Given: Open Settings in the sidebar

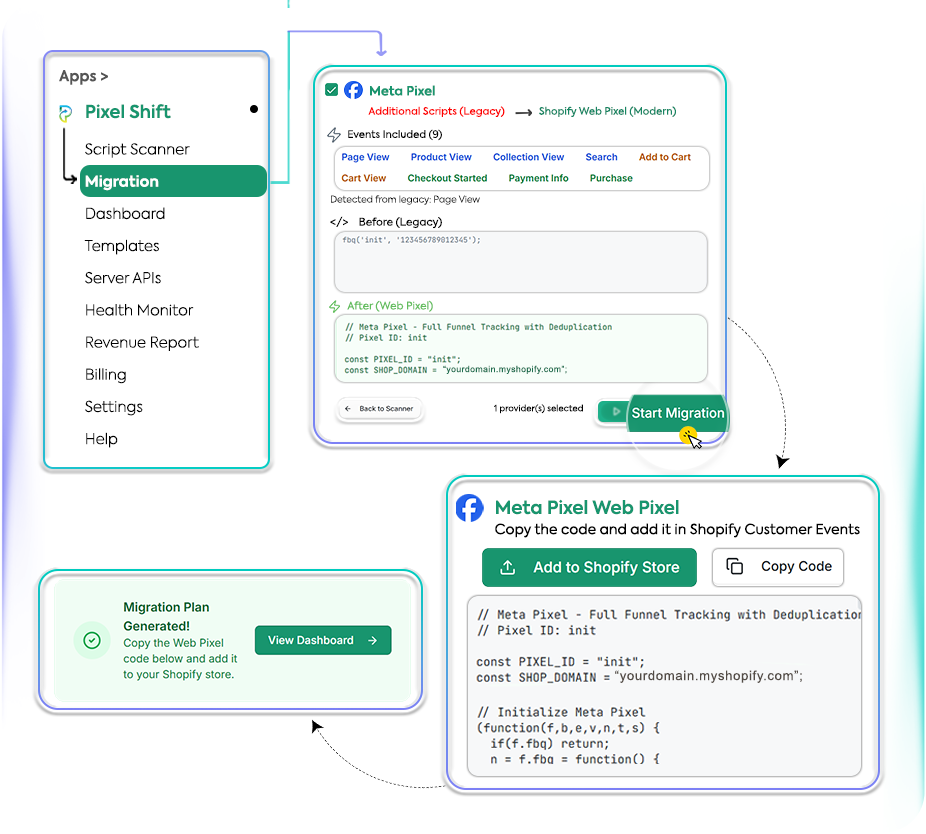Looking at the screenshot, I should (114, 406).
